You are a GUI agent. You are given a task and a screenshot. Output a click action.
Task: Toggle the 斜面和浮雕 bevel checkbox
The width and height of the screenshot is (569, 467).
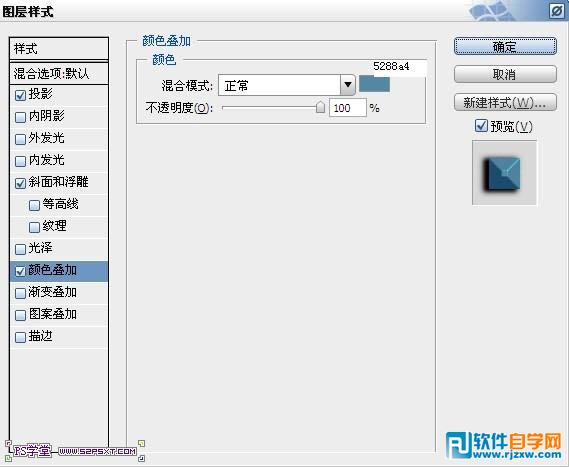[x=20, y=183]
